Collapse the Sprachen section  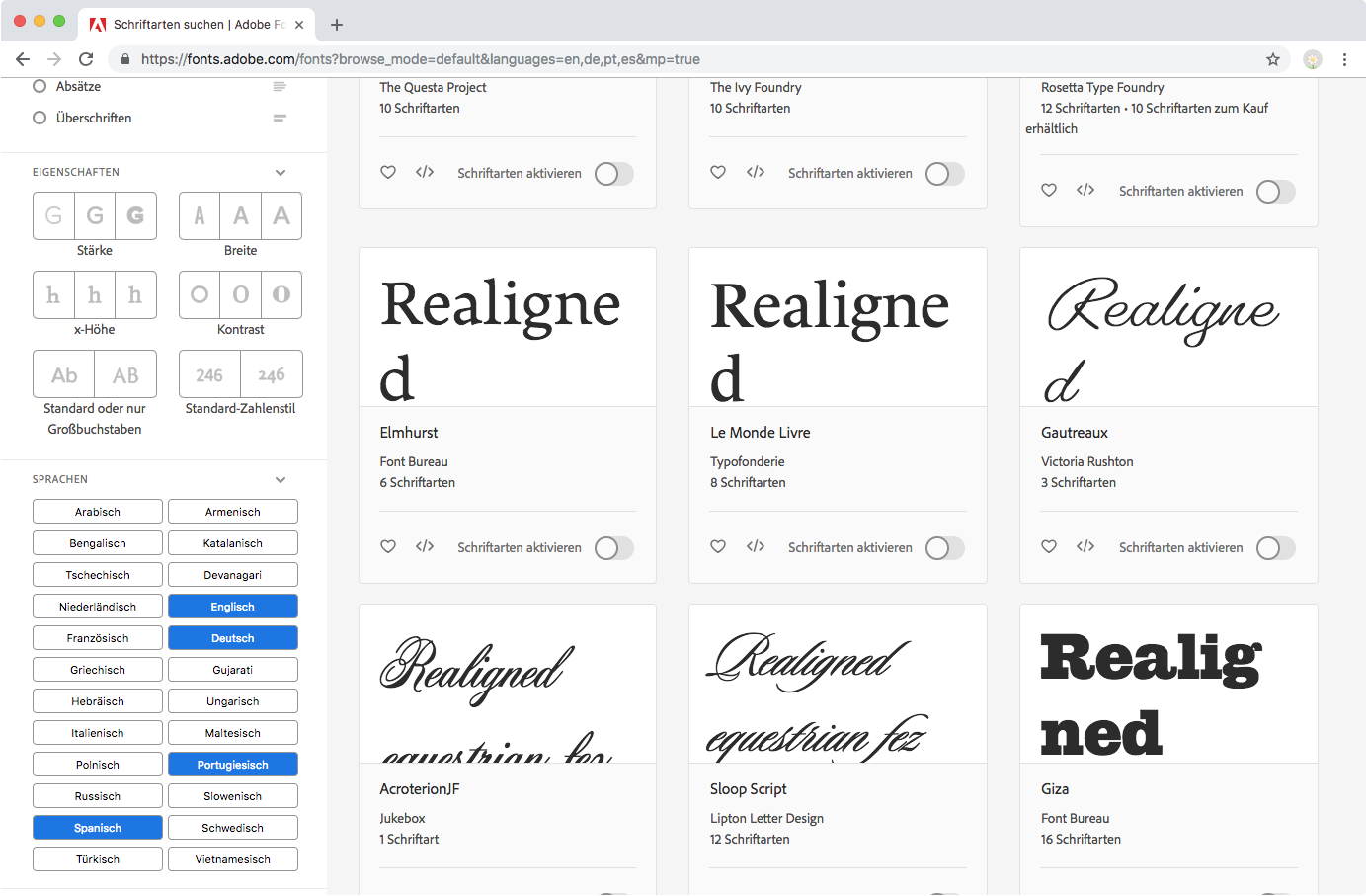[281, 479]
